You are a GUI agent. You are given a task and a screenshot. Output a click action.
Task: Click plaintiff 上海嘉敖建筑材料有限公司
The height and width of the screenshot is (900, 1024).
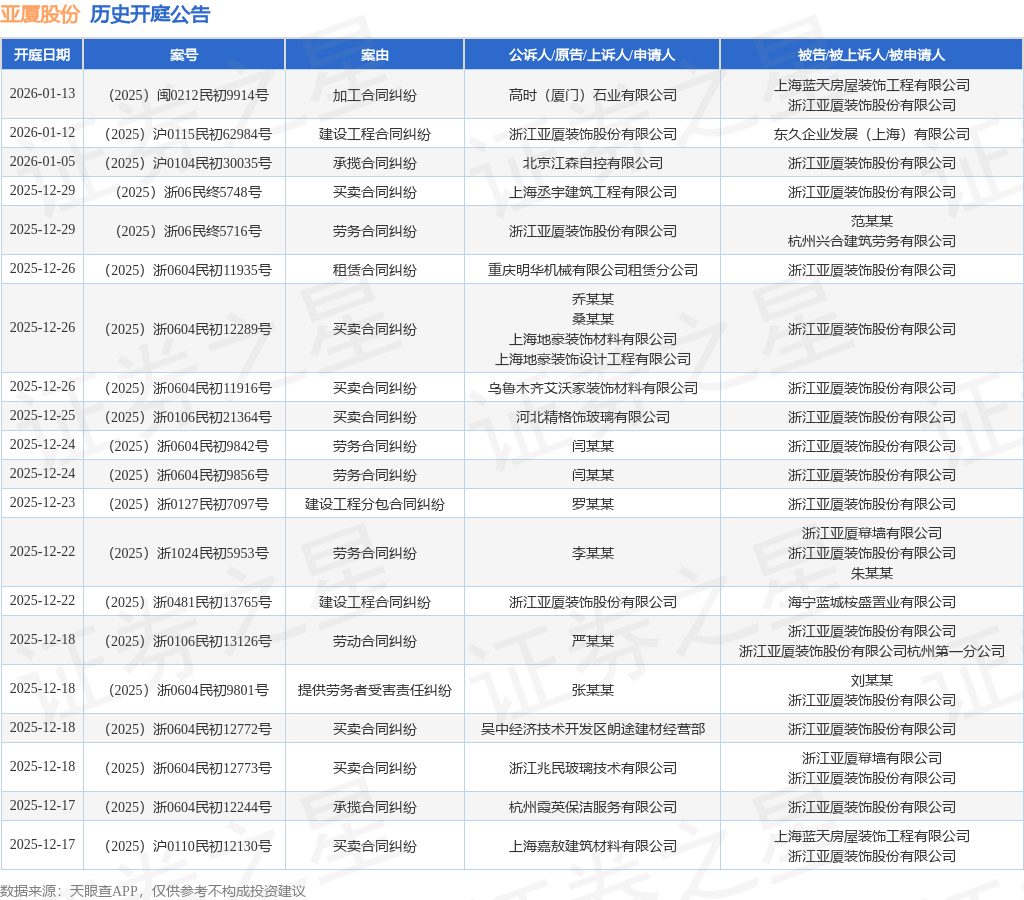pyautogui.click(x=592, y=846)
